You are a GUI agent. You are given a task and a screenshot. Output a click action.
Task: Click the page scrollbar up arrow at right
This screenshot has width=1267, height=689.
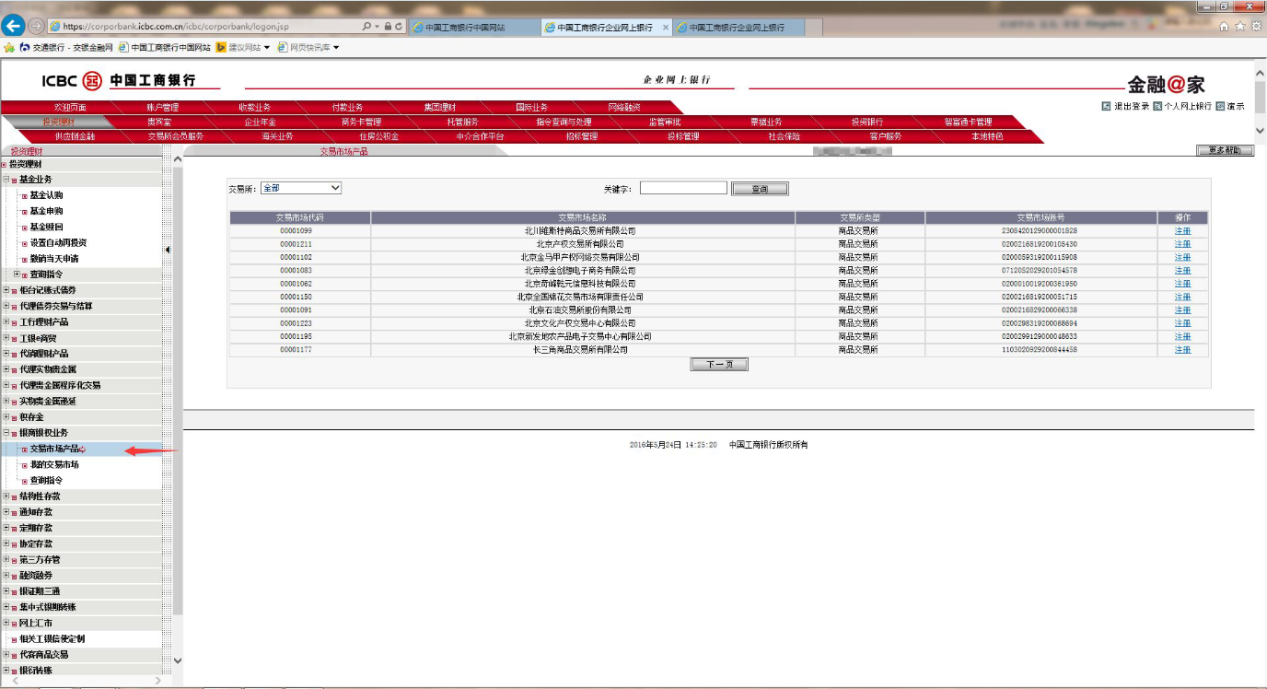[1260, 72]
